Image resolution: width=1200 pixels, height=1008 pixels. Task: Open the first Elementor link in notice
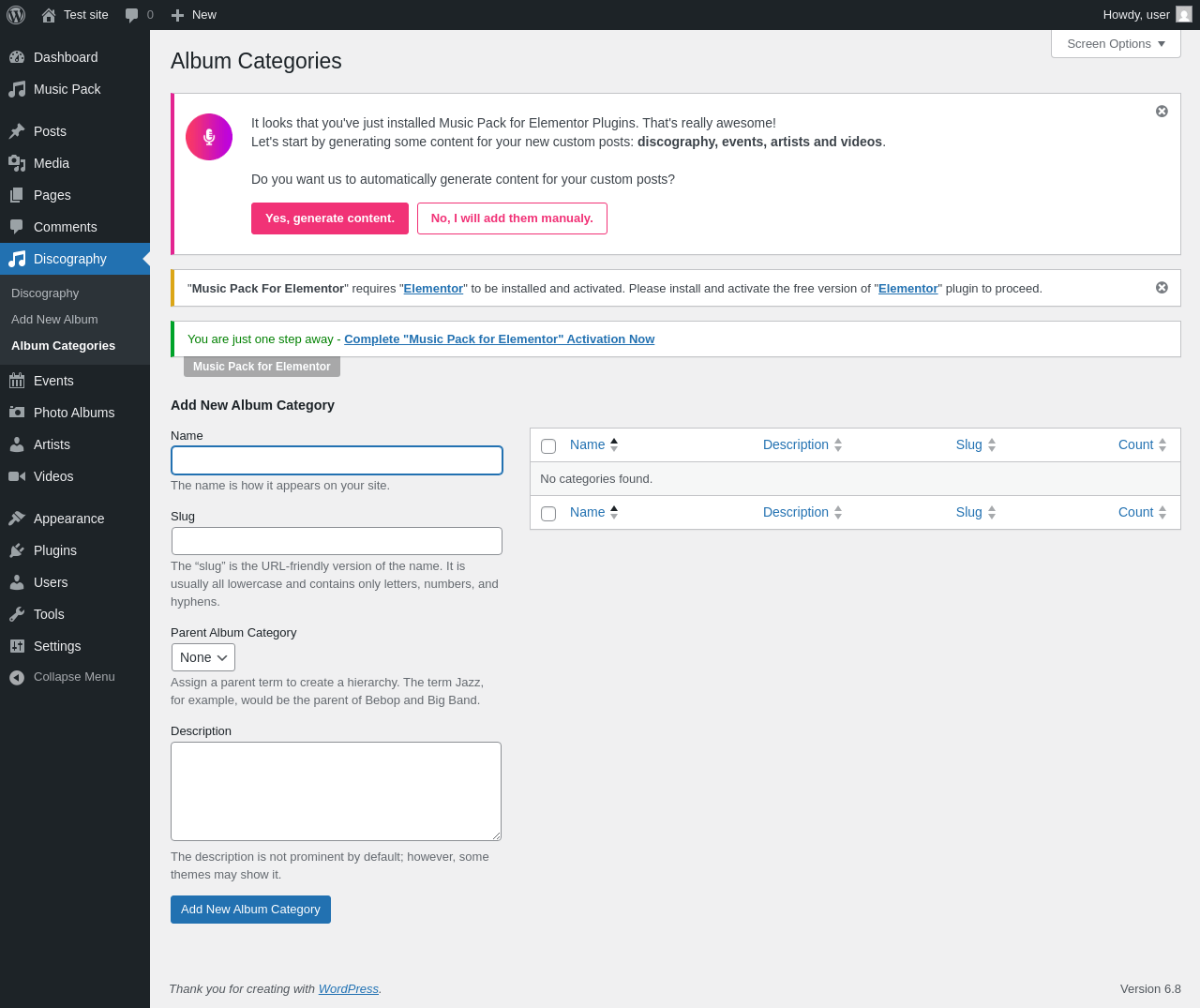[433, 289]
